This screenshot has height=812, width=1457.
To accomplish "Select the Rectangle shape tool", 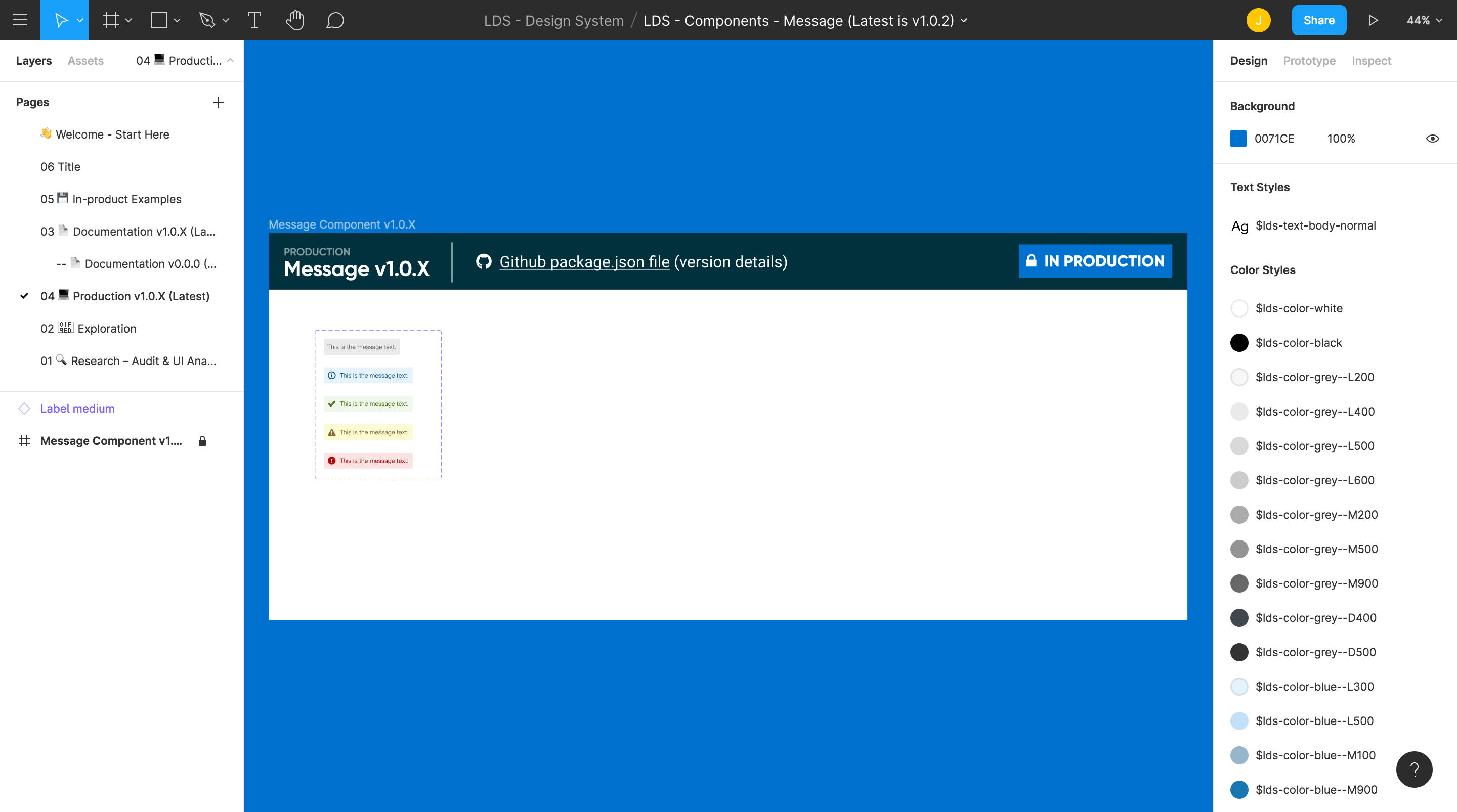I will (159, 20).
